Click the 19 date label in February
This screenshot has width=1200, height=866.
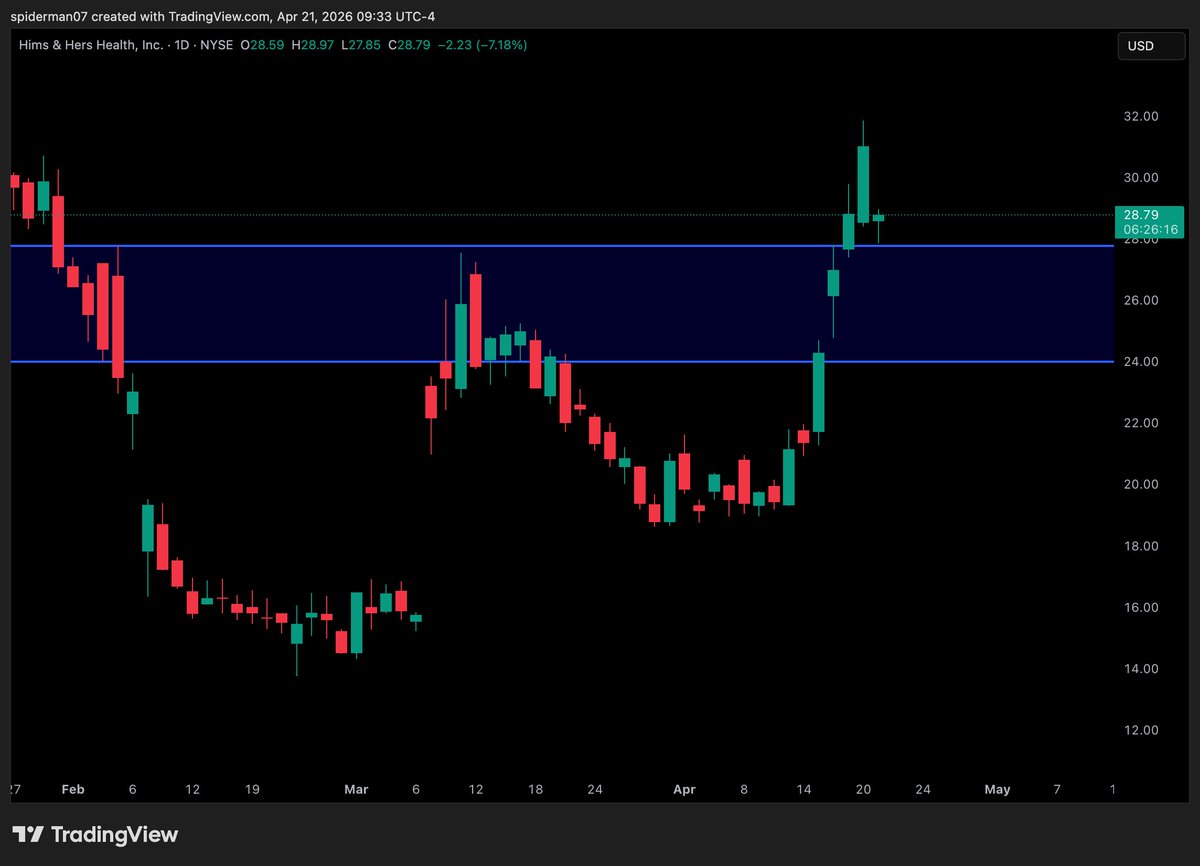click(252, 789)
